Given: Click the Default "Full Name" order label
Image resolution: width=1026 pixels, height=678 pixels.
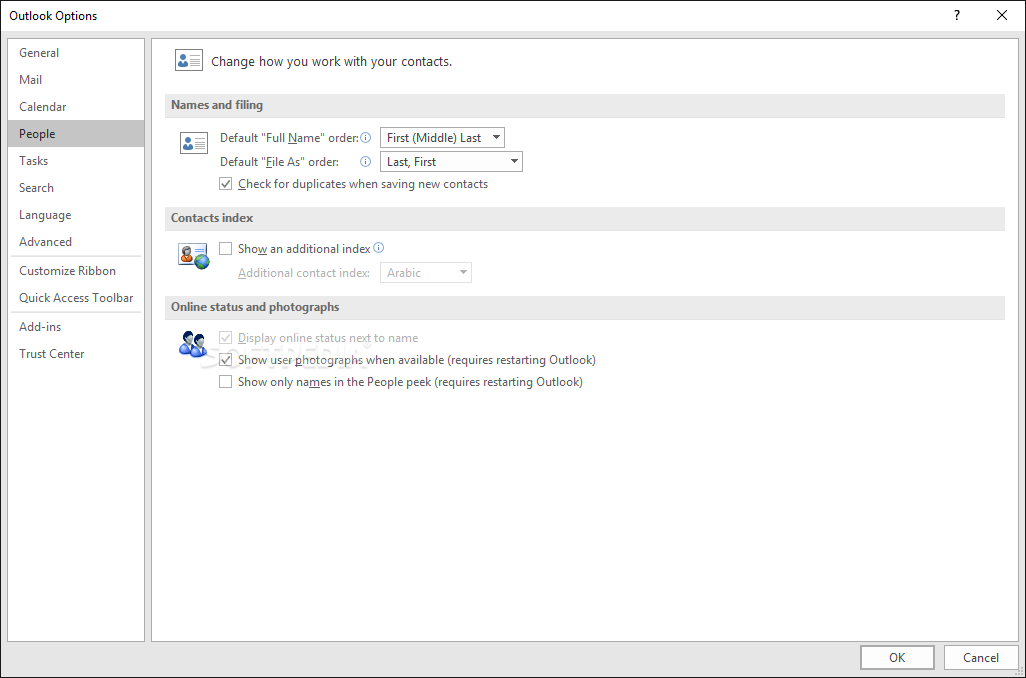Looking at the screenshot, I should click(x=289, y=138).
